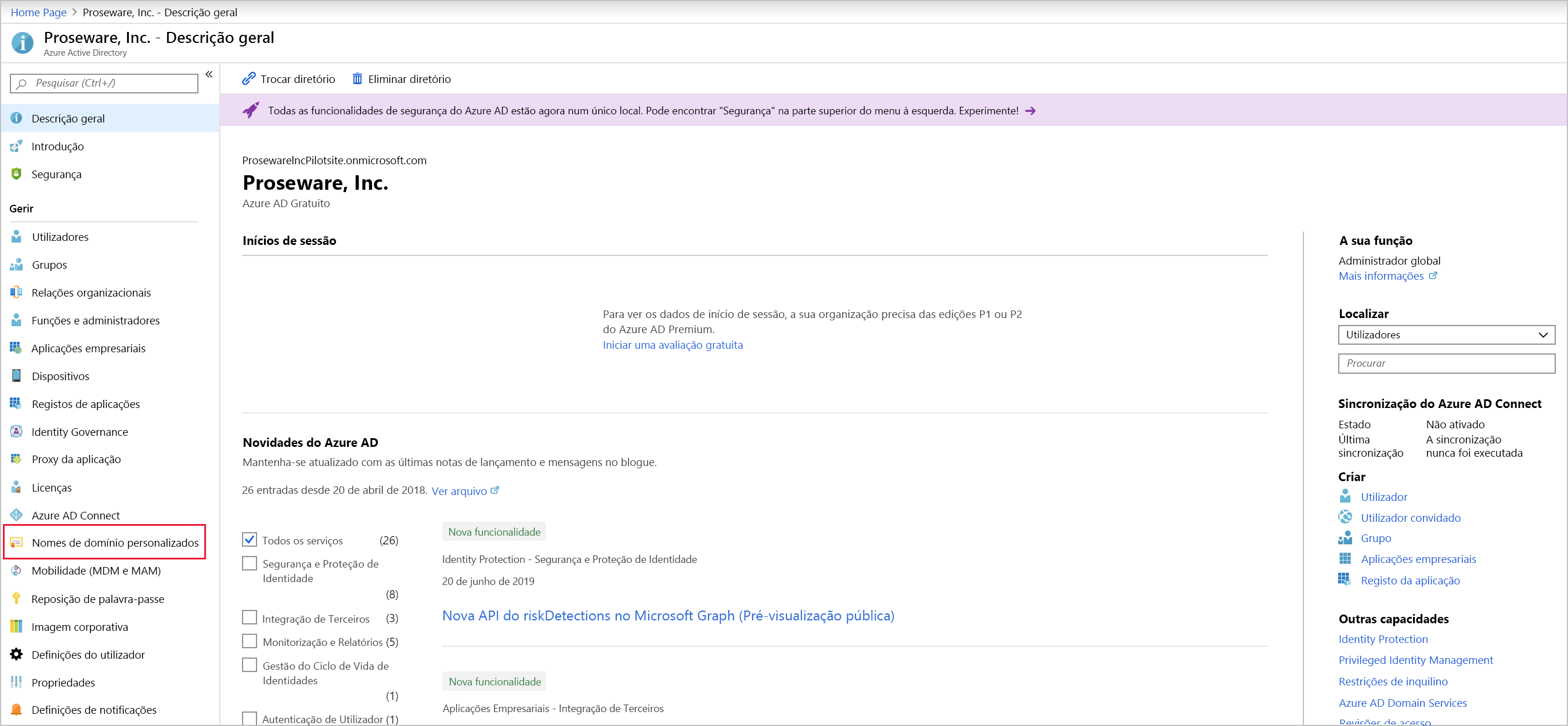
Task: Click the Trocar diretório link icon
Action: coord(248,78)
